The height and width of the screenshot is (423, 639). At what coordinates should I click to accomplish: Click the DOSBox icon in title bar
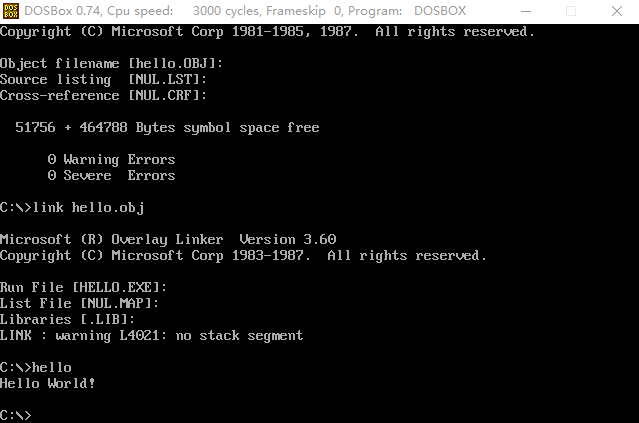11,11
